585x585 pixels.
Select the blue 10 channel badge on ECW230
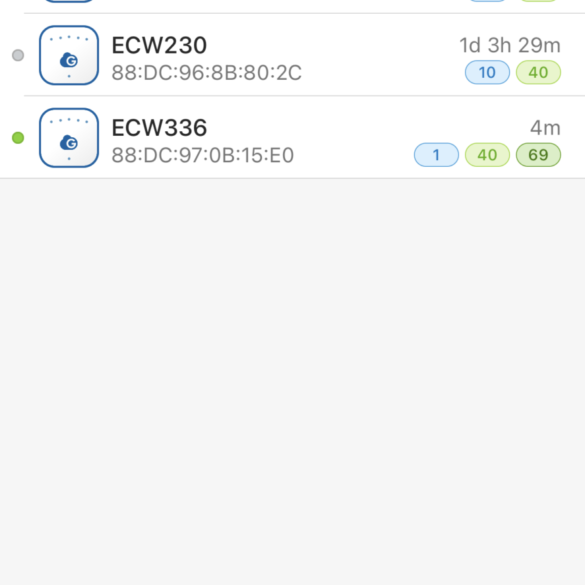click(487, 72)
